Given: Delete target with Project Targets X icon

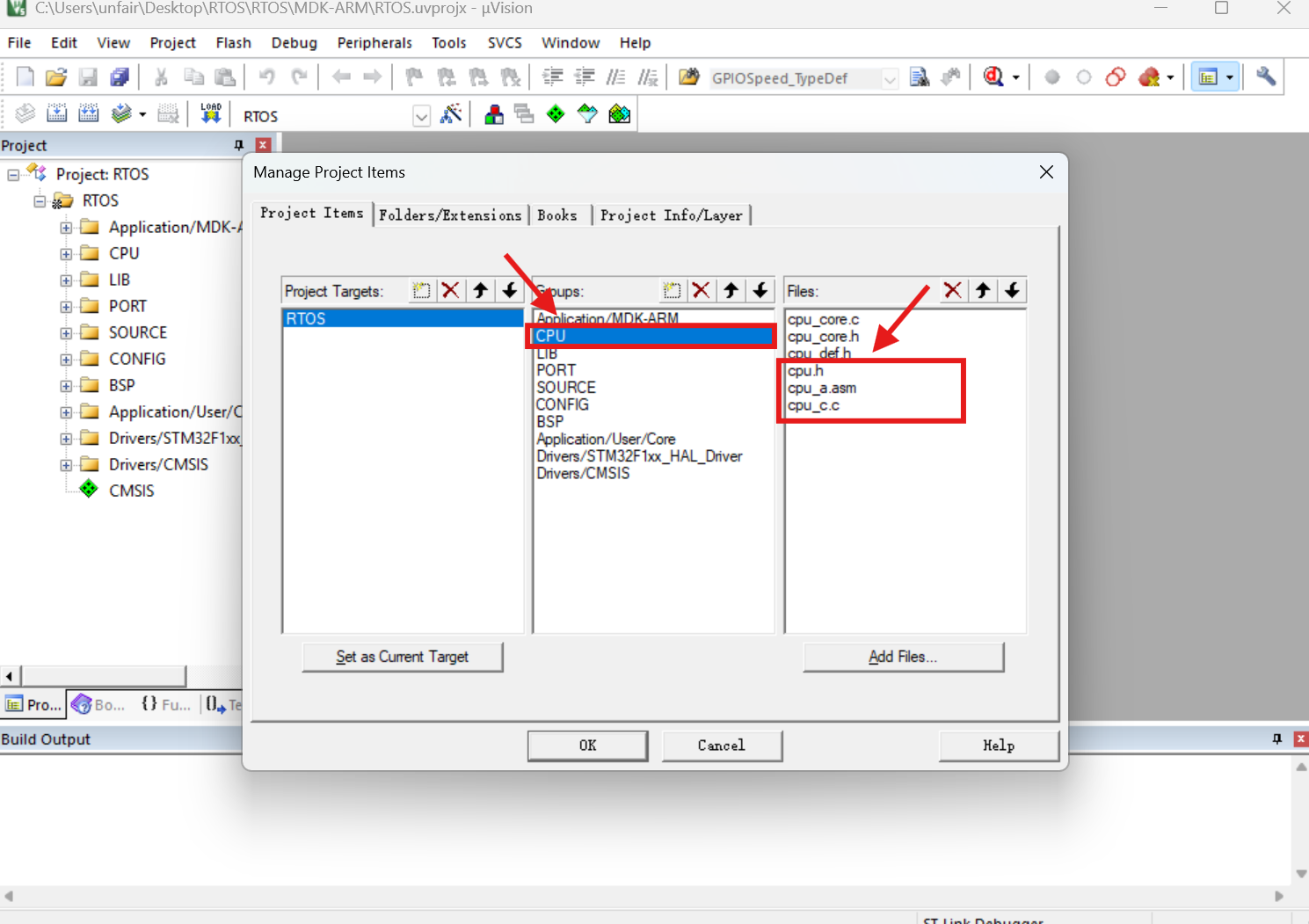Looking at the screenshot, I should (x=450, y=290).
